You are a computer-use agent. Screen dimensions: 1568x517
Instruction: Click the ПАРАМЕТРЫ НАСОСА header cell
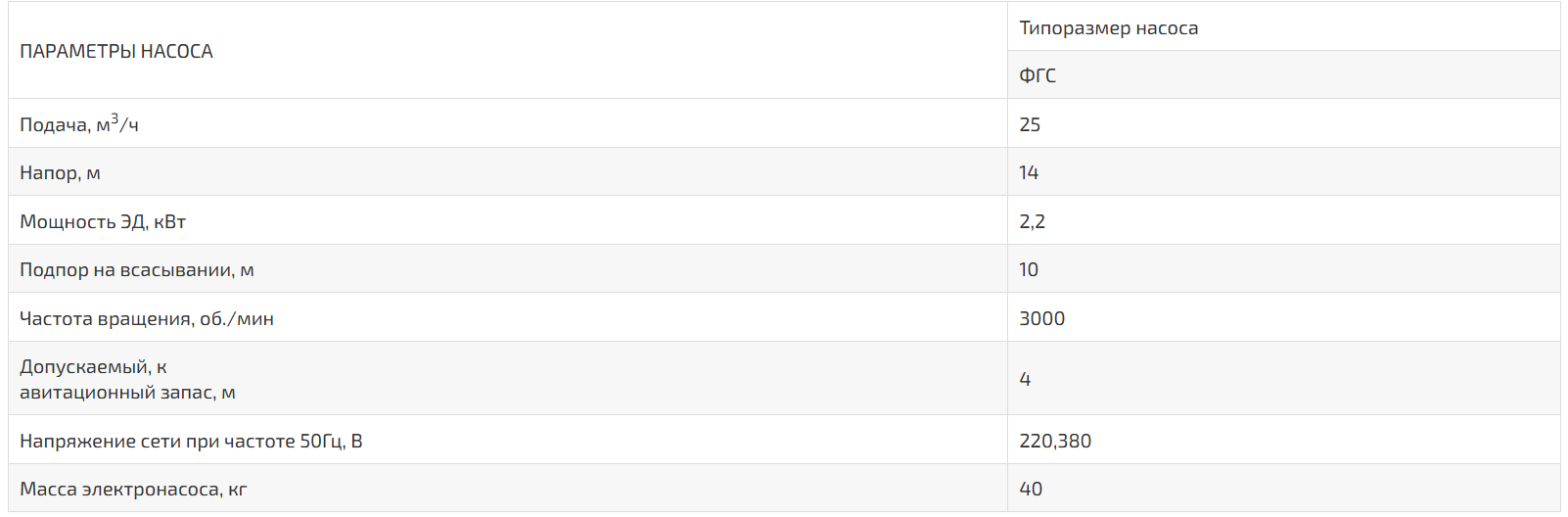[x=508, y=51]
